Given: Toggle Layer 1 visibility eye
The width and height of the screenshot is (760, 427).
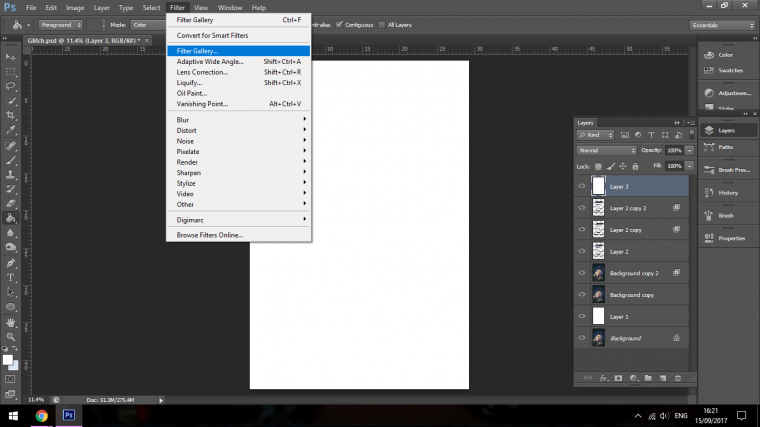Looking at the screenshot, I should click(x=582, y=316).
